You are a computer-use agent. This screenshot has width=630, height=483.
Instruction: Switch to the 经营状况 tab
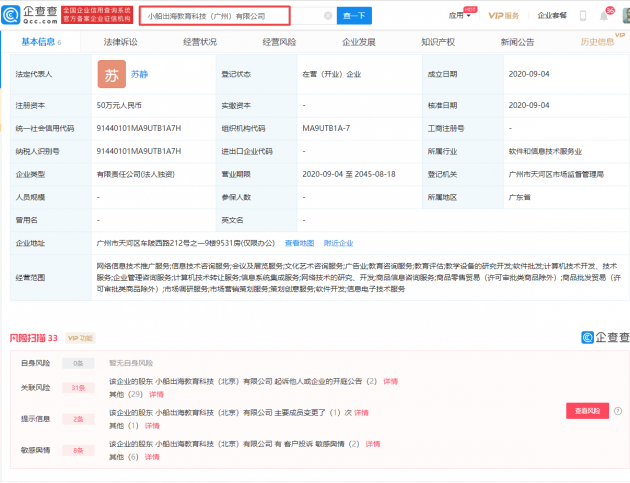[200, 42]
